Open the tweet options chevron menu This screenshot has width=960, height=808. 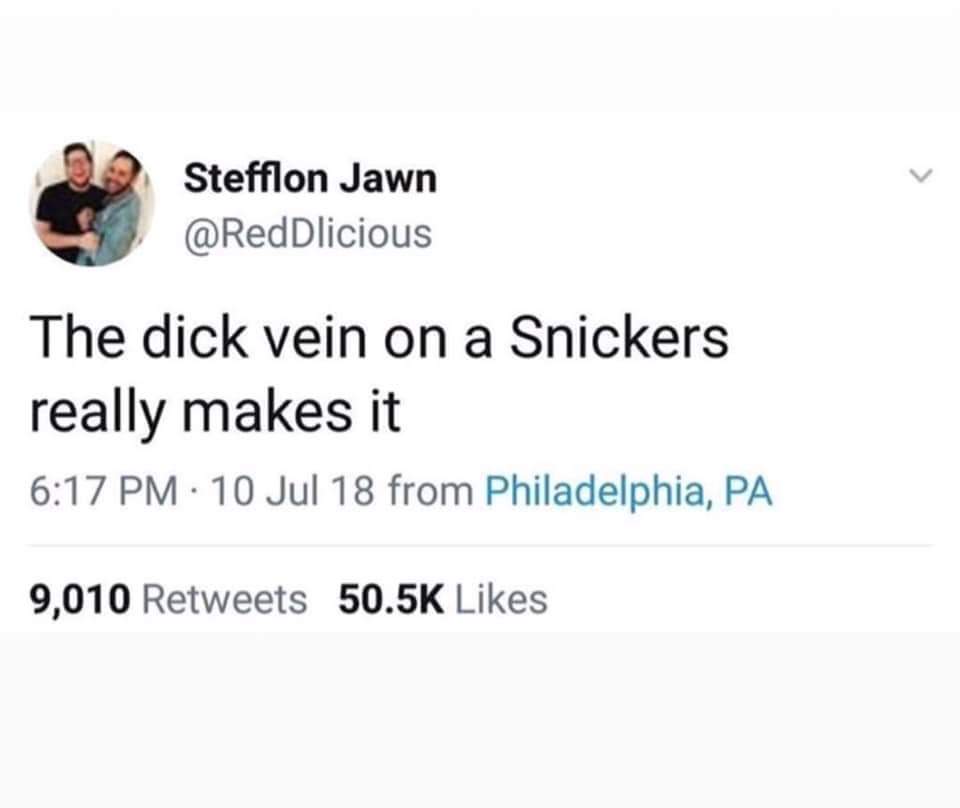tap(920, 176)
